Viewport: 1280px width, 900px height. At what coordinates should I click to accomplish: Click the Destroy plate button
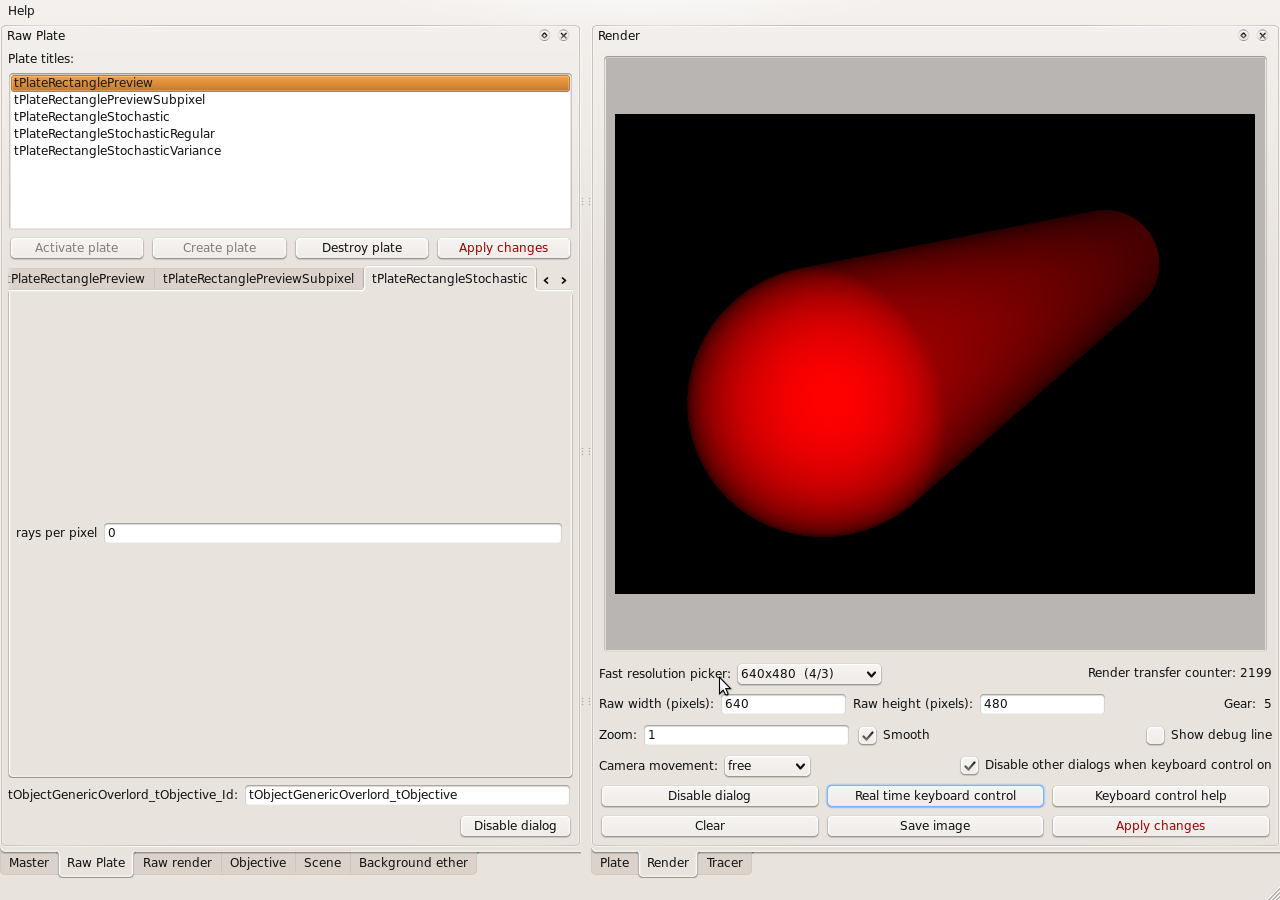[x=361, y=248]
